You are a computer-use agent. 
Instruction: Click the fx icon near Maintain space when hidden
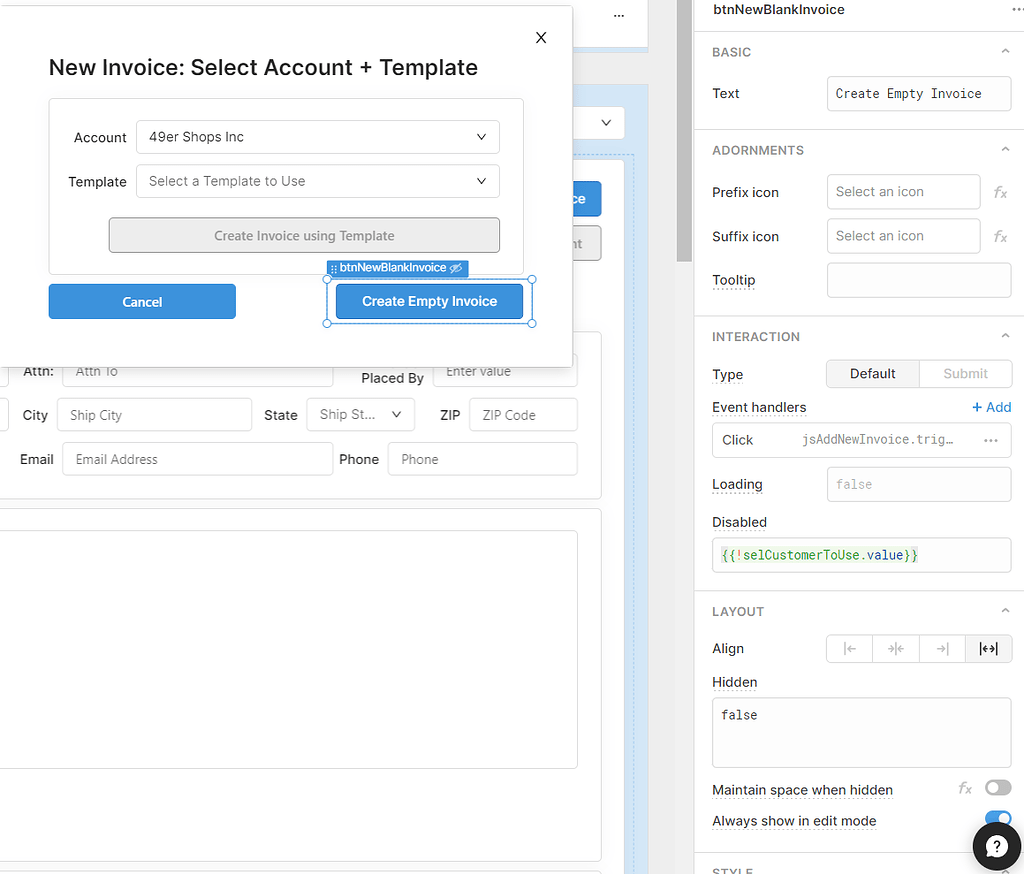pos(964,789)
